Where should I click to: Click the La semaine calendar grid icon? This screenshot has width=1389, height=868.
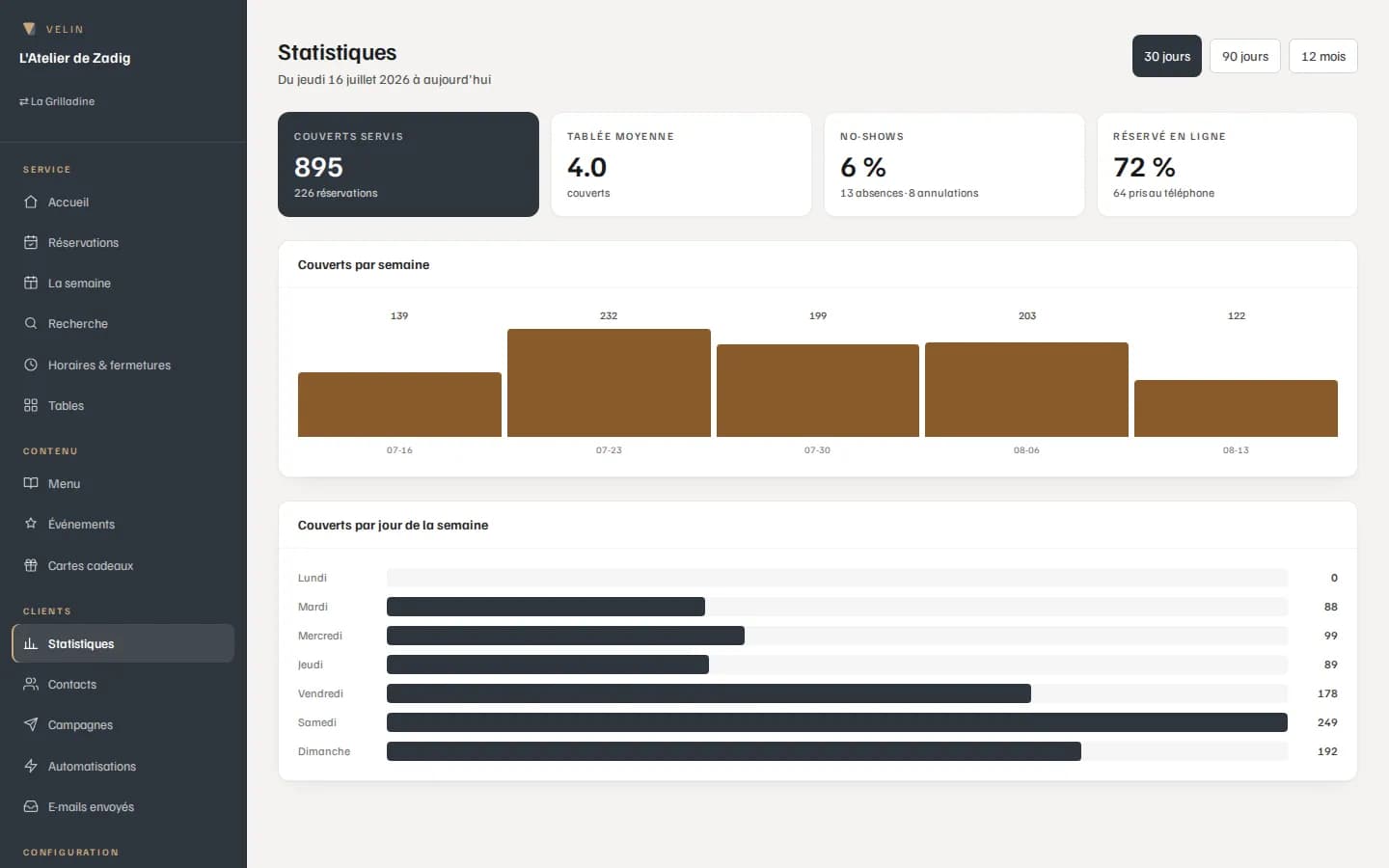pyautogui.click(x=31, y=284)
